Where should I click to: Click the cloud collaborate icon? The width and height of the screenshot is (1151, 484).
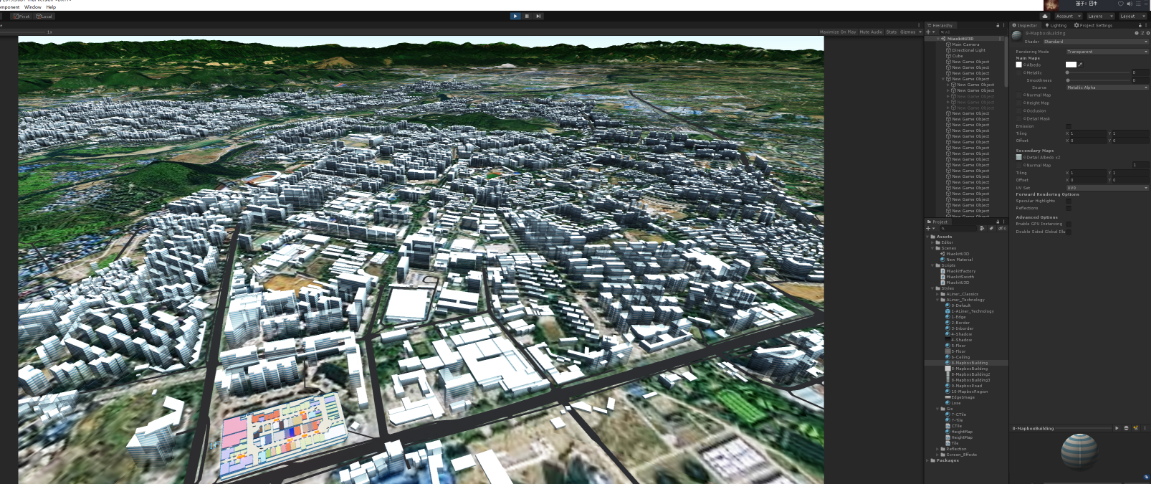point(1045,16)
